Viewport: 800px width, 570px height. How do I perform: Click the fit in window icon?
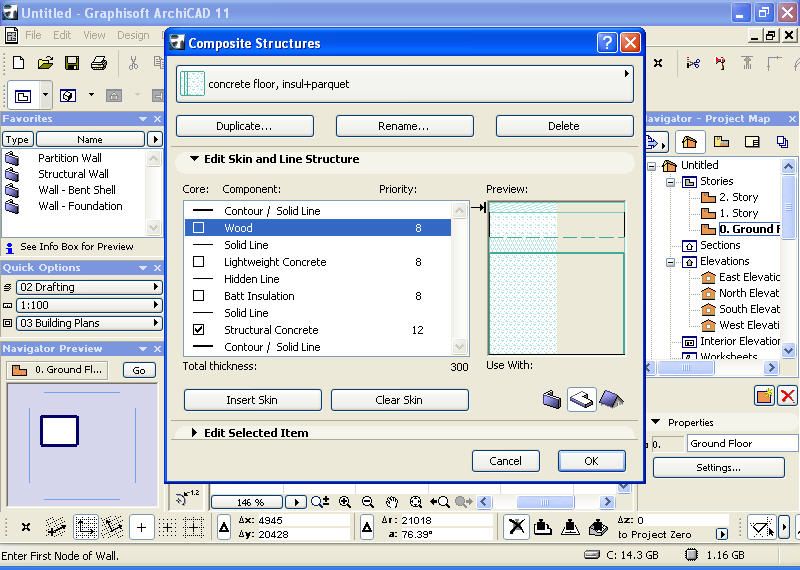point(415,502)
